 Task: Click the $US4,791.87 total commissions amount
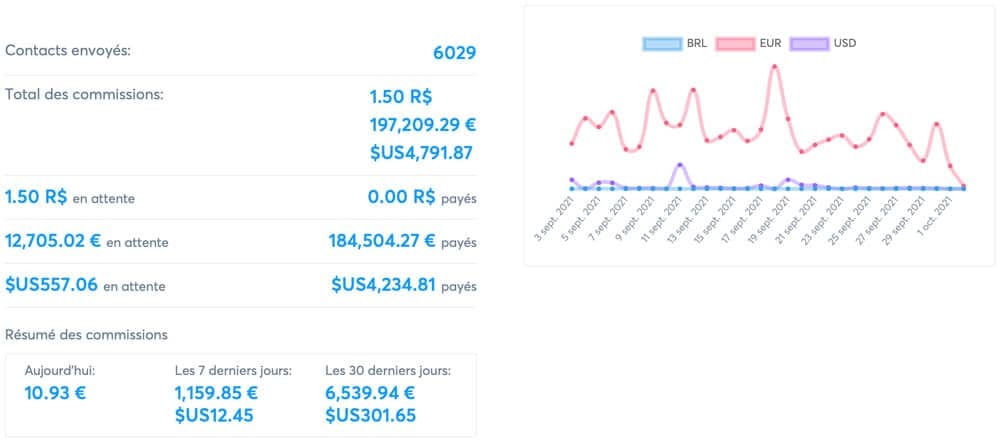point(421,153)
